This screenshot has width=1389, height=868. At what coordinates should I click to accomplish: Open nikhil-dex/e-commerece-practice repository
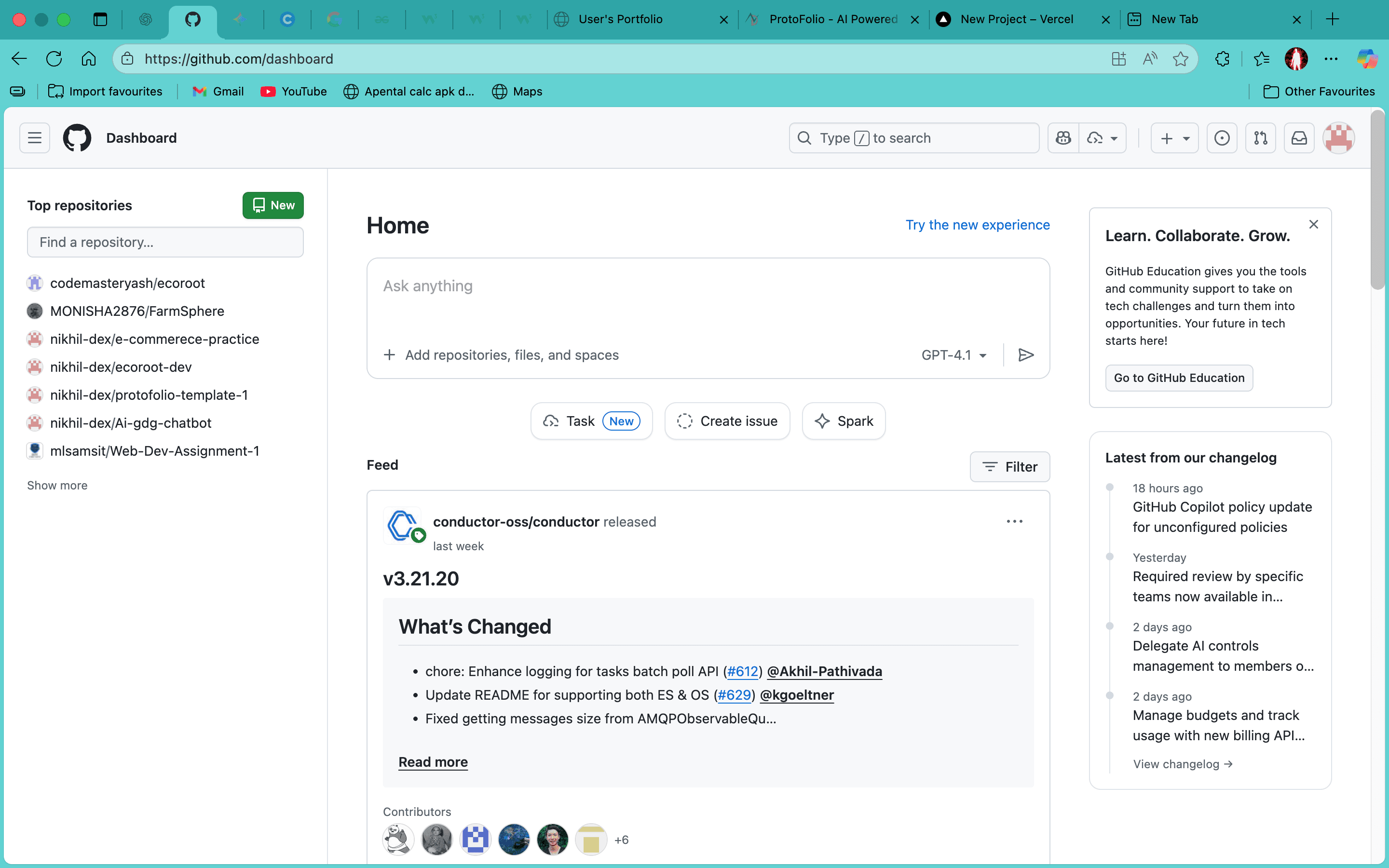(x=154, y=339)
